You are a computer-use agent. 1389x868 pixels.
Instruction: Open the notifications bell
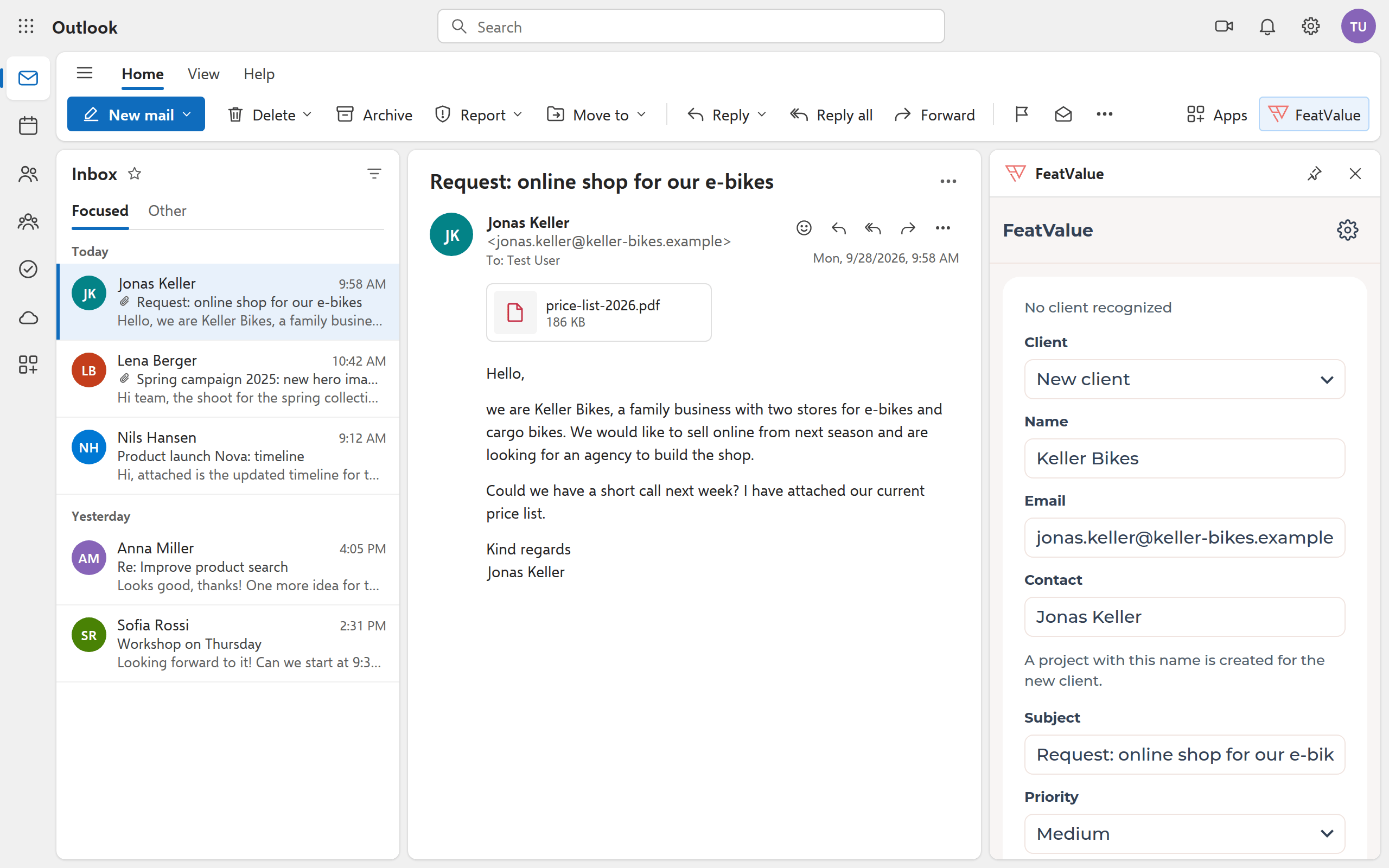click(x=1267, y=27)
